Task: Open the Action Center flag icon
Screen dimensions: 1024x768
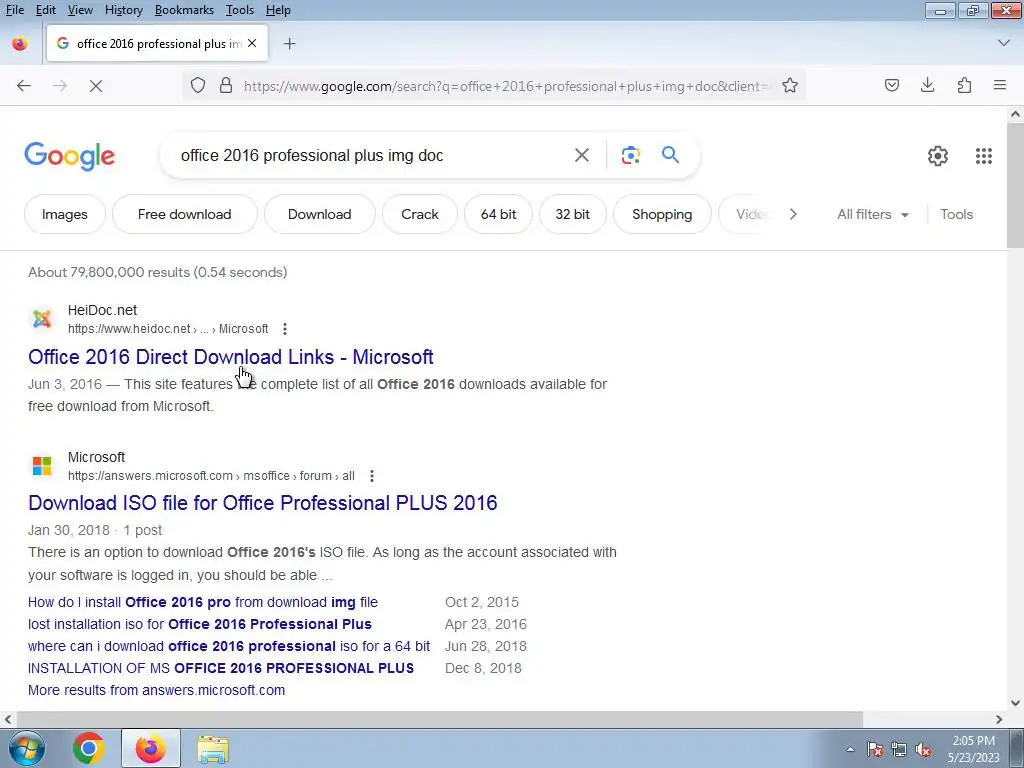Action: pyautogui.click(x=875, y=749)
